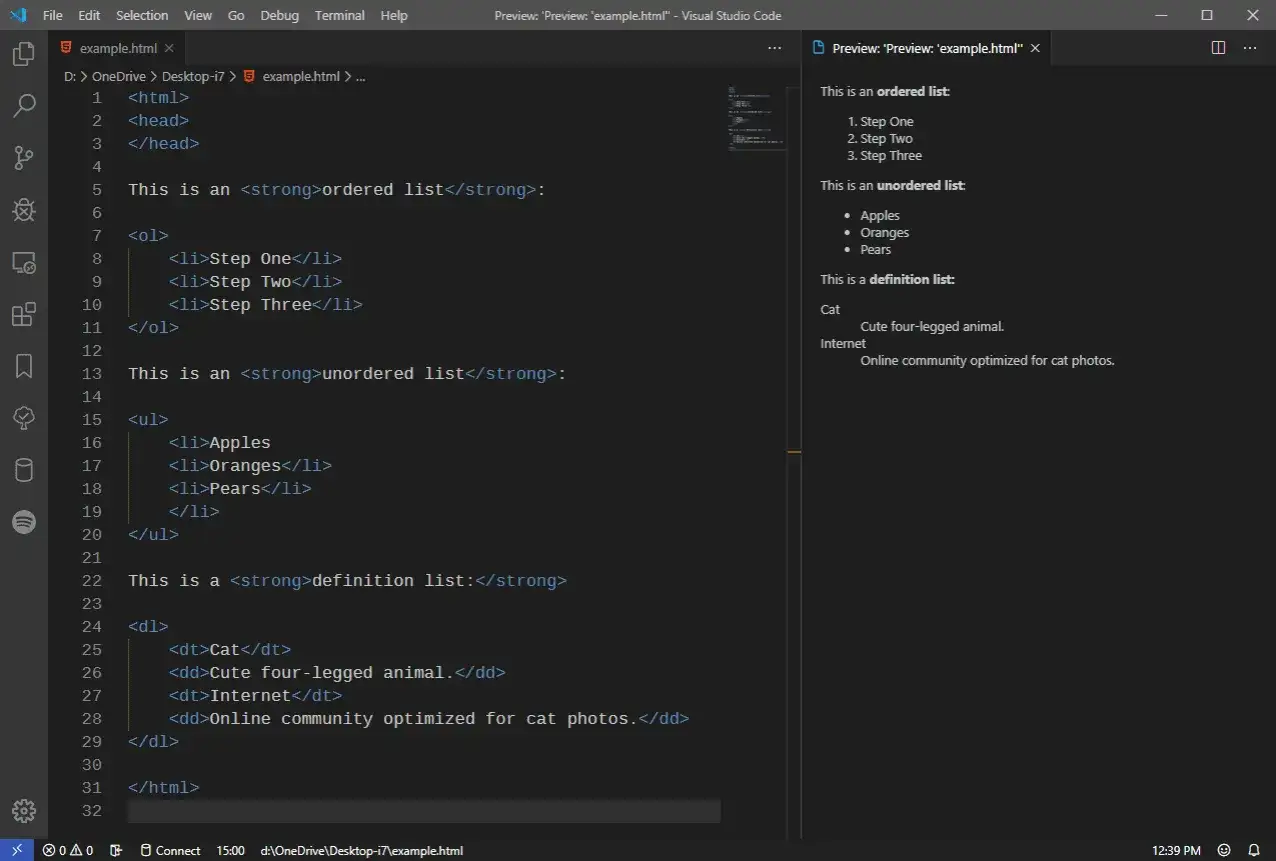Click 'Step Two' in the preview pane
Screen dimensions: 1276x861
887,139
